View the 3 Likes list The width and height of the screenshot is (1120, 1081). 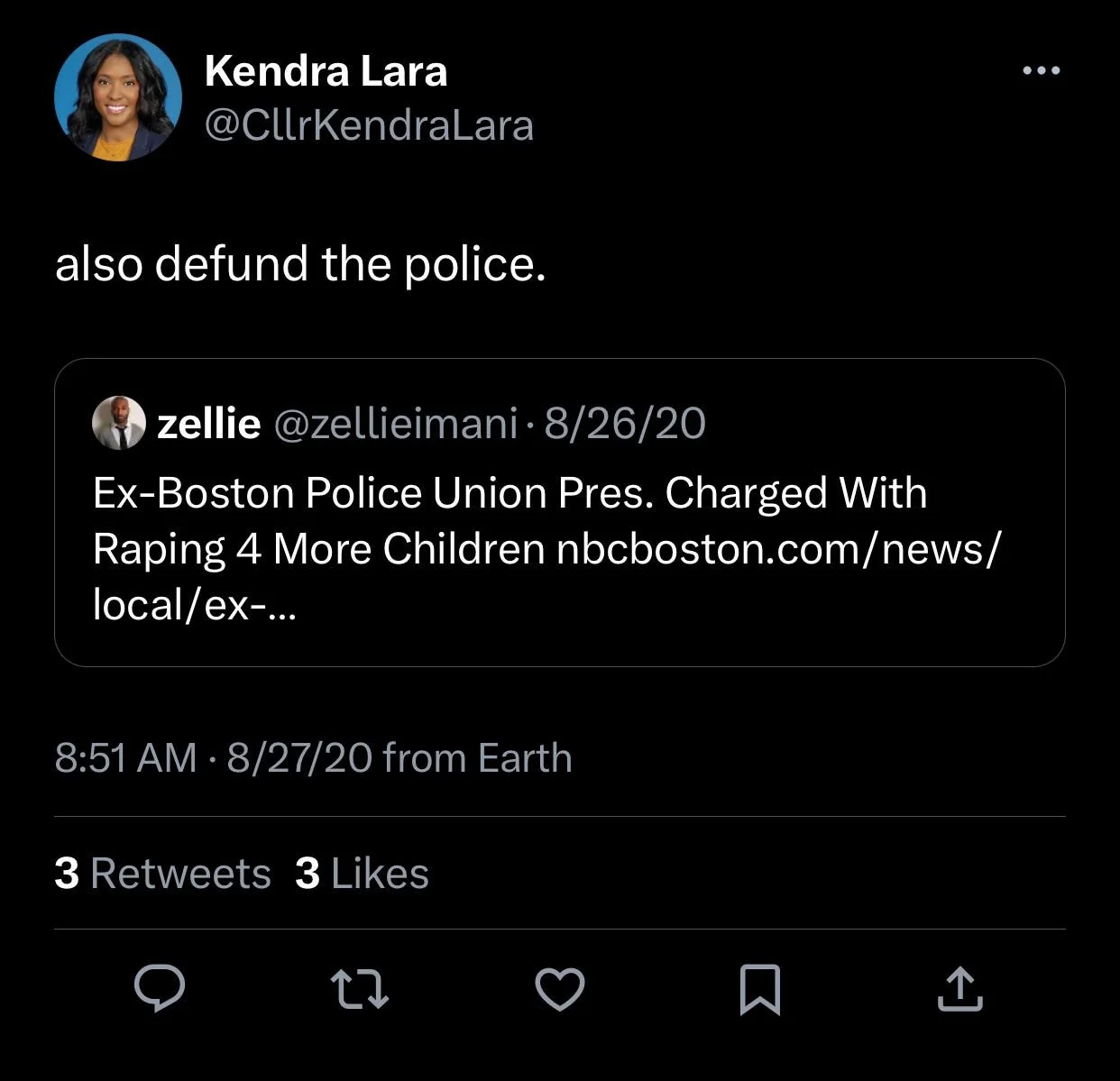(x=362, y=873)
